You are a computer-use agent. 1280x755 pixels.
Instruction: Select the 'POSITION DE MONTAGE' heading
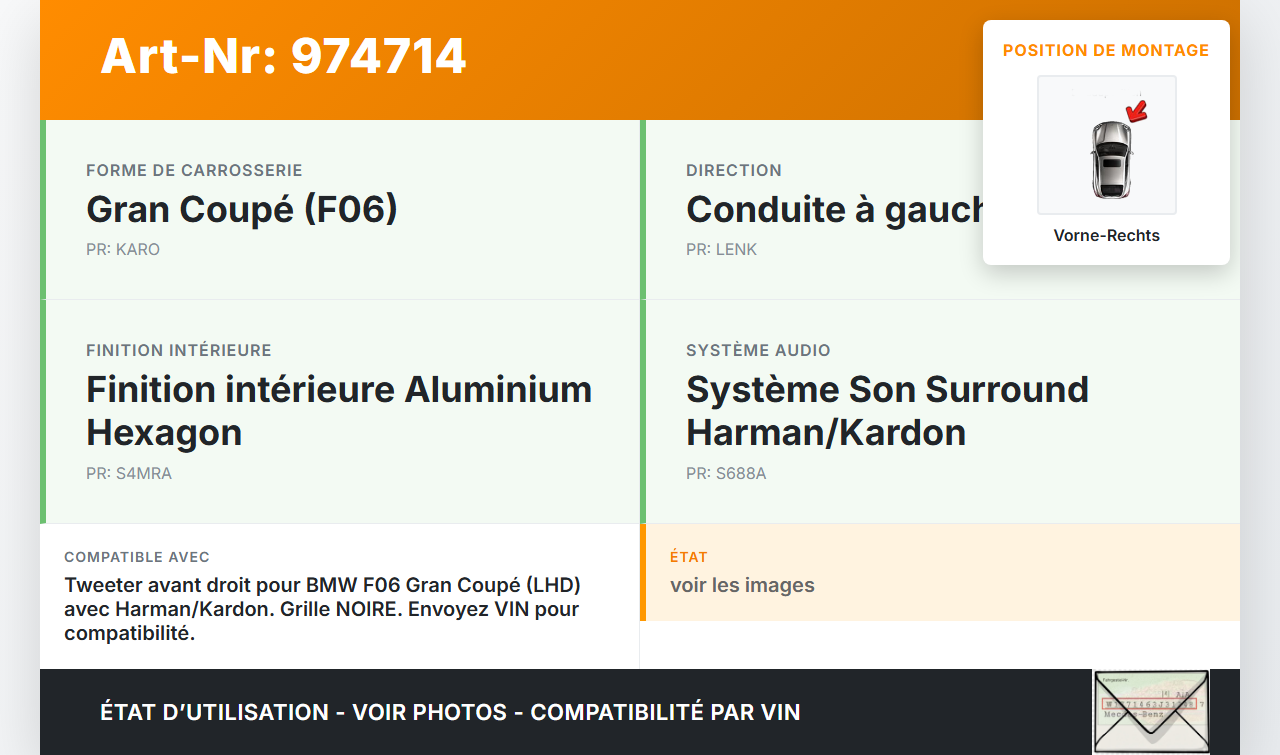pyautogui.click(x=1106, y=50)
